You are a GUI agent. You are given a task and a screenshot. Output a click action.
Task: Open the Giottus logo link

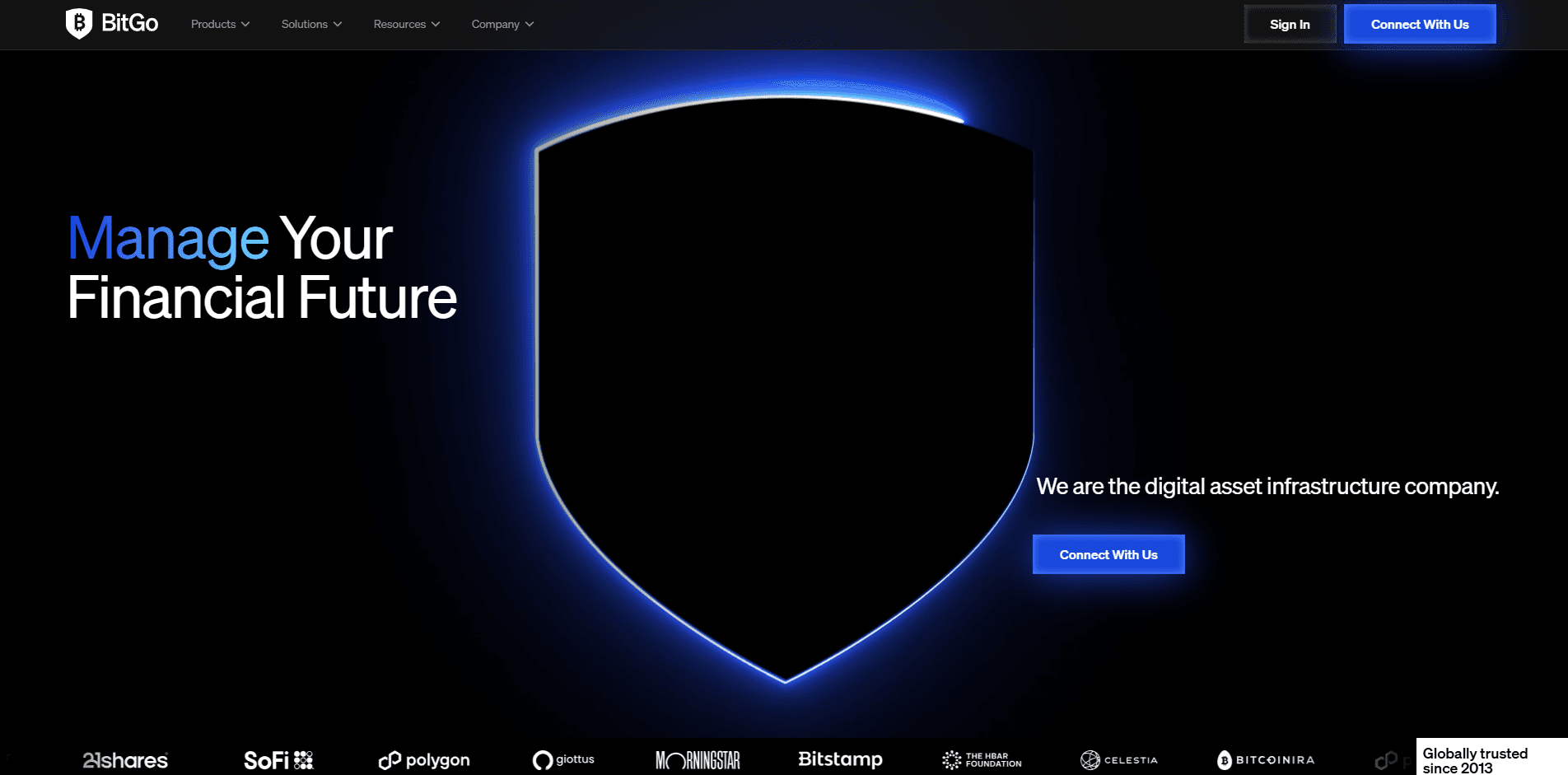pyautogui.click(x=564, y=759)
